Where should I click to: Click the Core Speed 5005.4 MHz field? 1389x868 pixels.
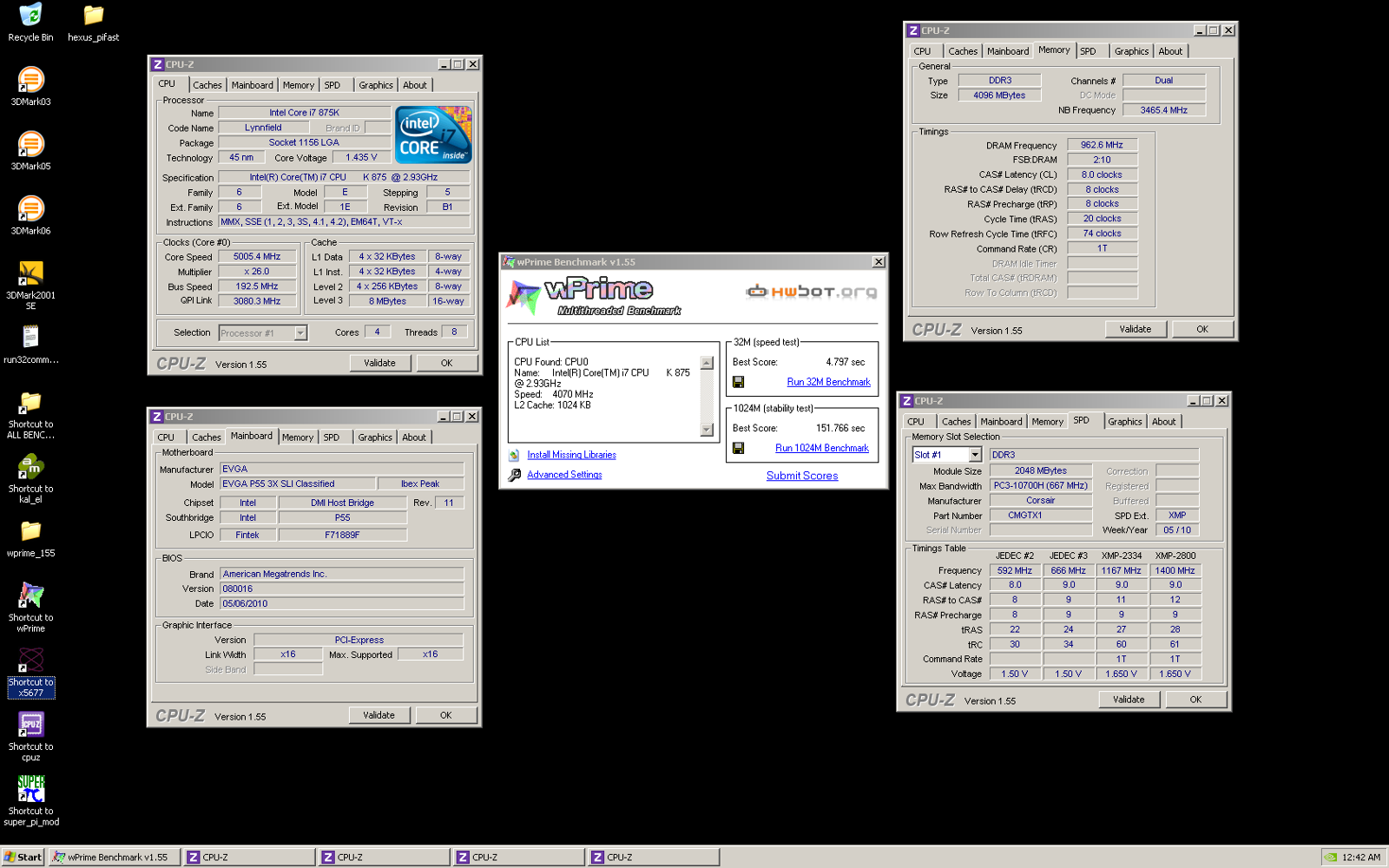click(x=257, y=257)
